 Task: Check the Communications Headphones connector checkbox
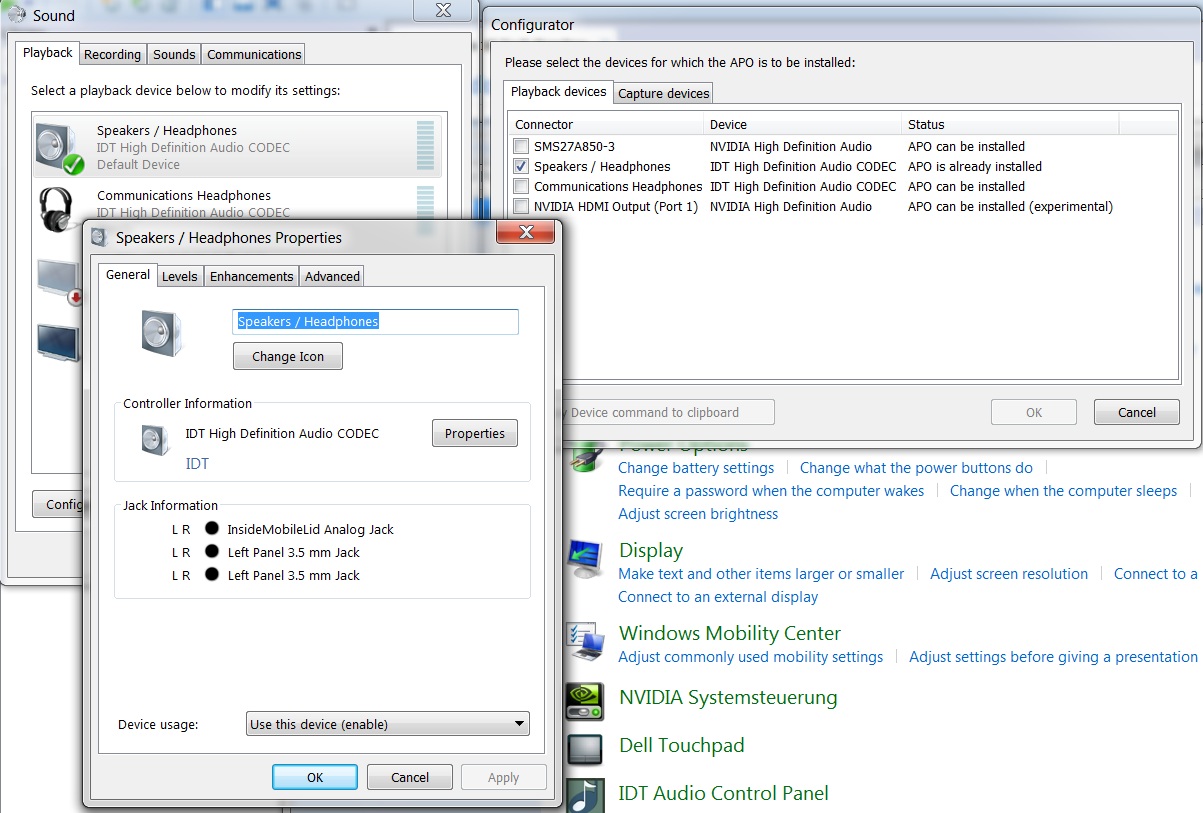(521, 187)
